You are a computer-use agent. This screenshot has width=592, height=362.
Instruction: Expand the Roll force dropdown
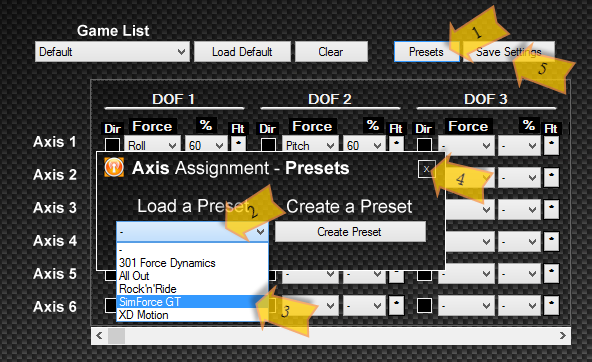click(x=152, y=145)
